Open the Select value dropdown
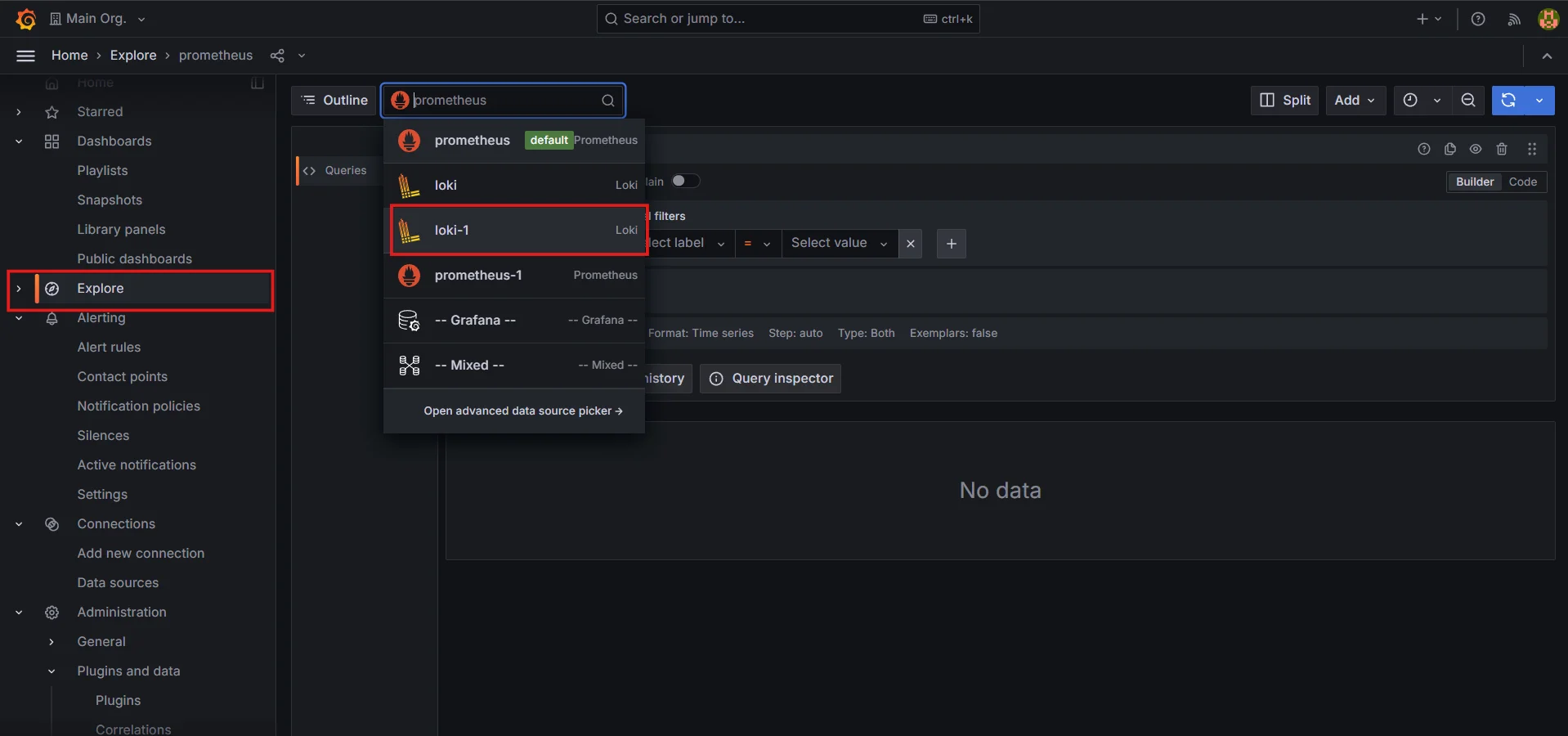Viewport: 1568px width, 736px height. [x=840, y=243]
